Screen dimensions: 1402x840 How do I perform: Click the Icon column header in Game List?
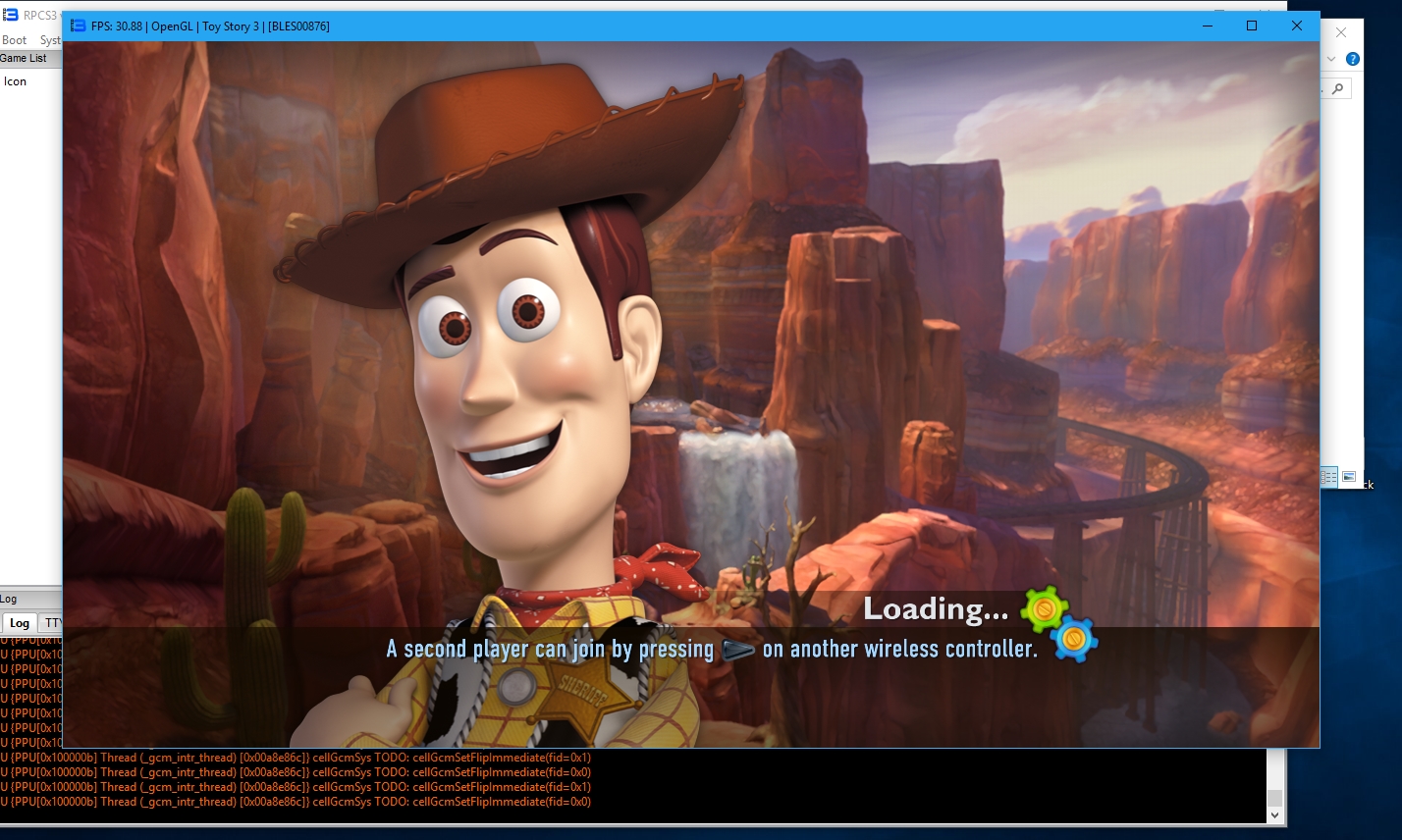coord(16,81)
